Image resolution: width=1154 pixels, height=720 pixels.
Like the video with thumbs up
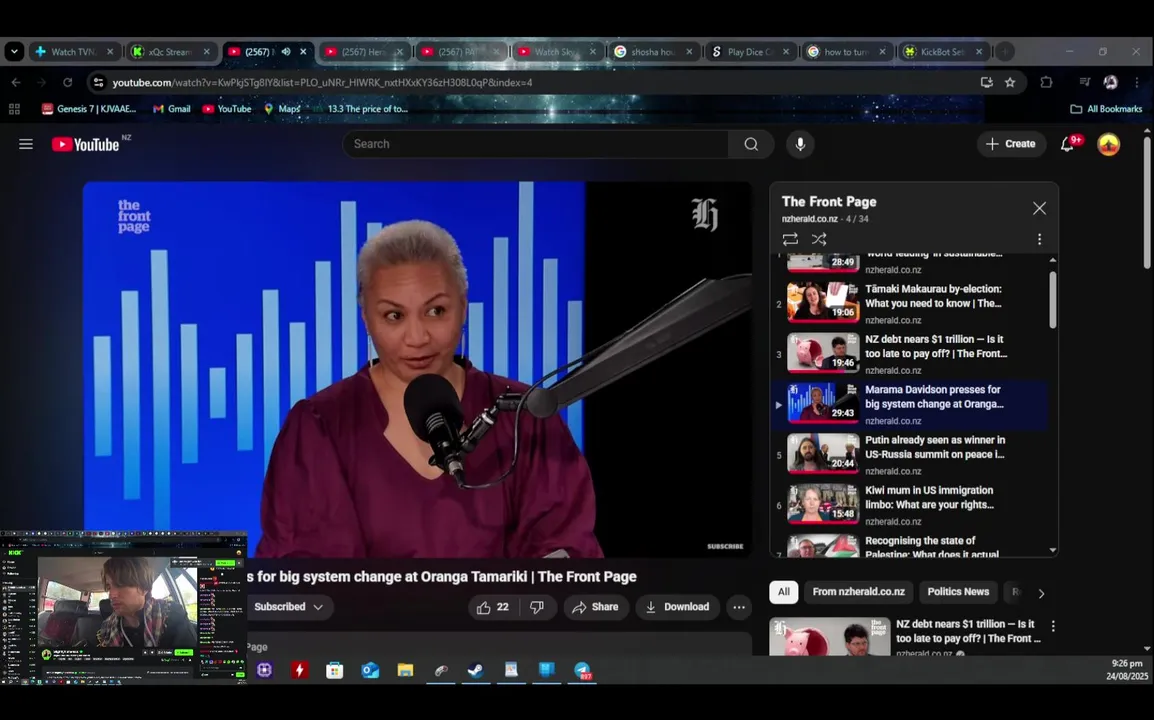(493, 607)
